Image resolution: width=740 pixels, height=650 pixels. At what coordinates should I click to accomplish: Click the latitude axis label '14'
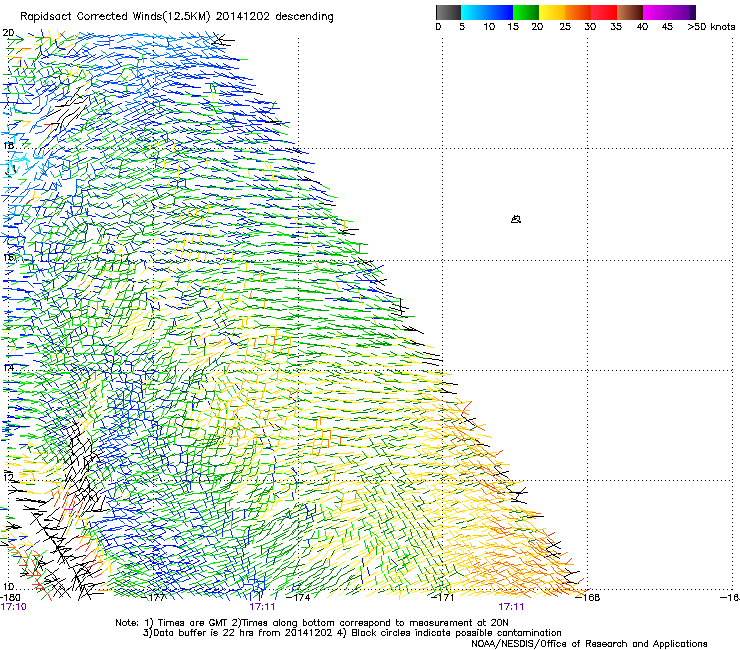pyautogui.click(x=8, y=367)
